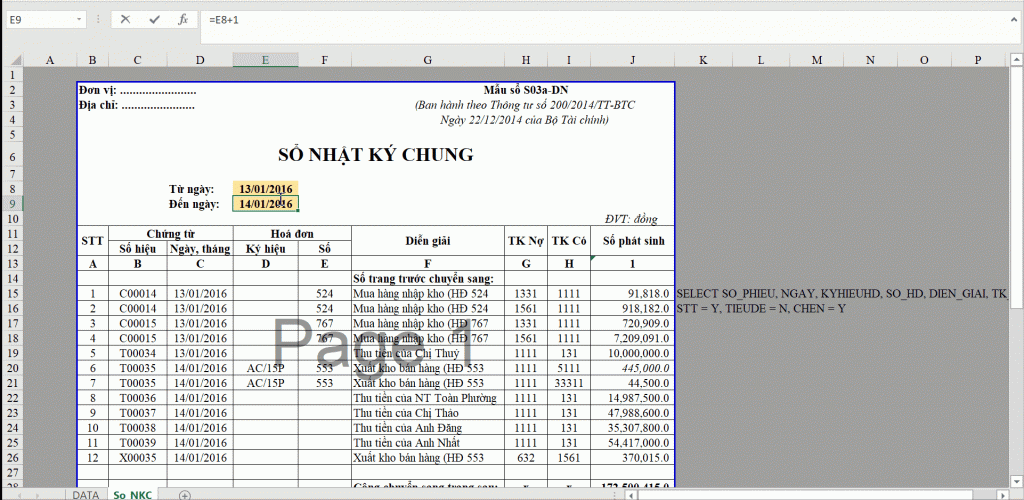Click the Cancel (X) formula bar icon
The height and width of the screenshot is (500, 1024).
click(125, 19)
